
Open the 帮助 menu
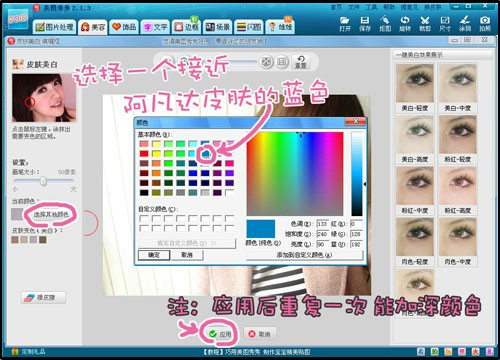pyautogui.click(x=389, y=7)
